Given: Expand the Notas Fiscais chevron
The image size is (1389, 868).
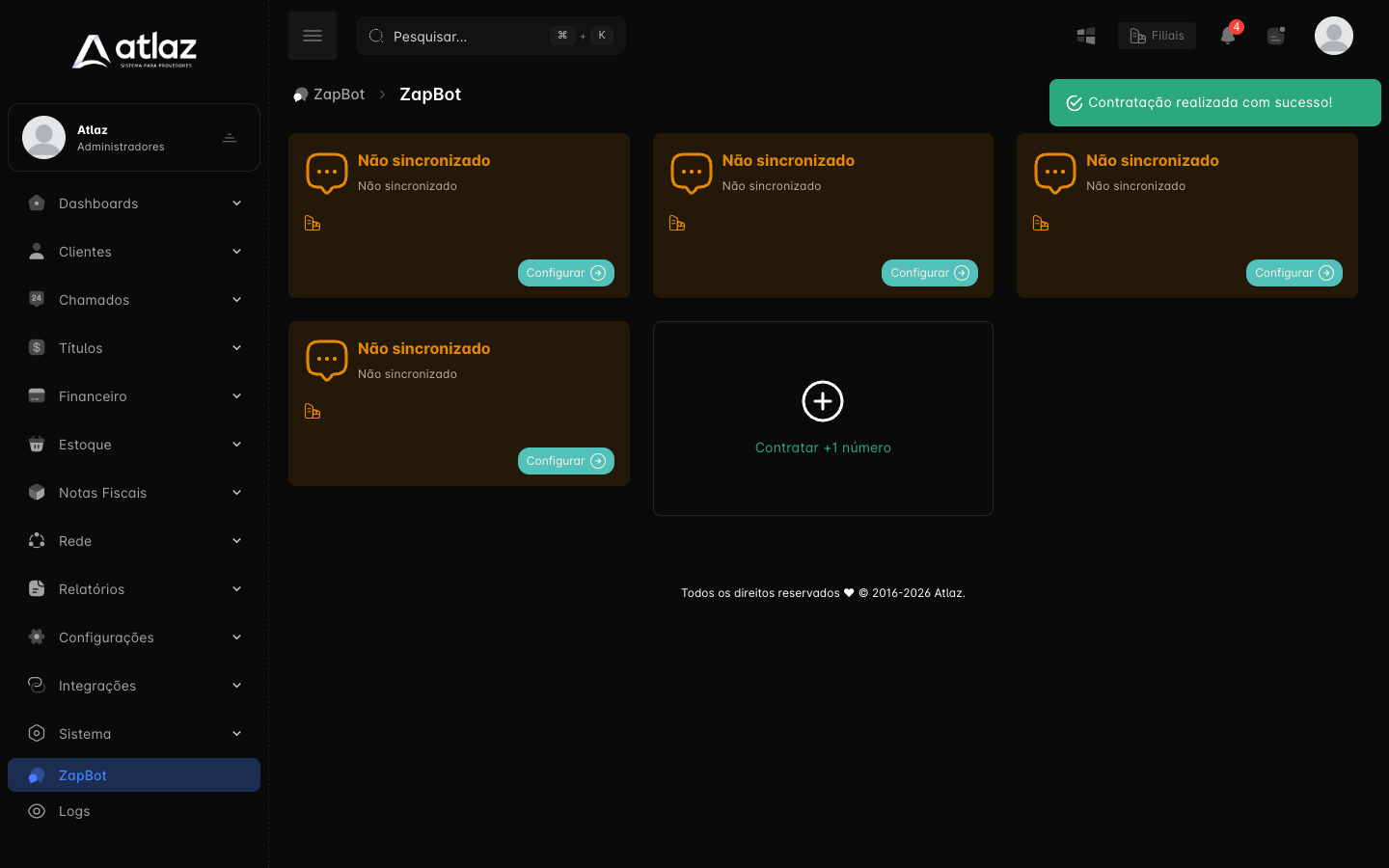Looking at the screenshot, I should pos(236,492).
